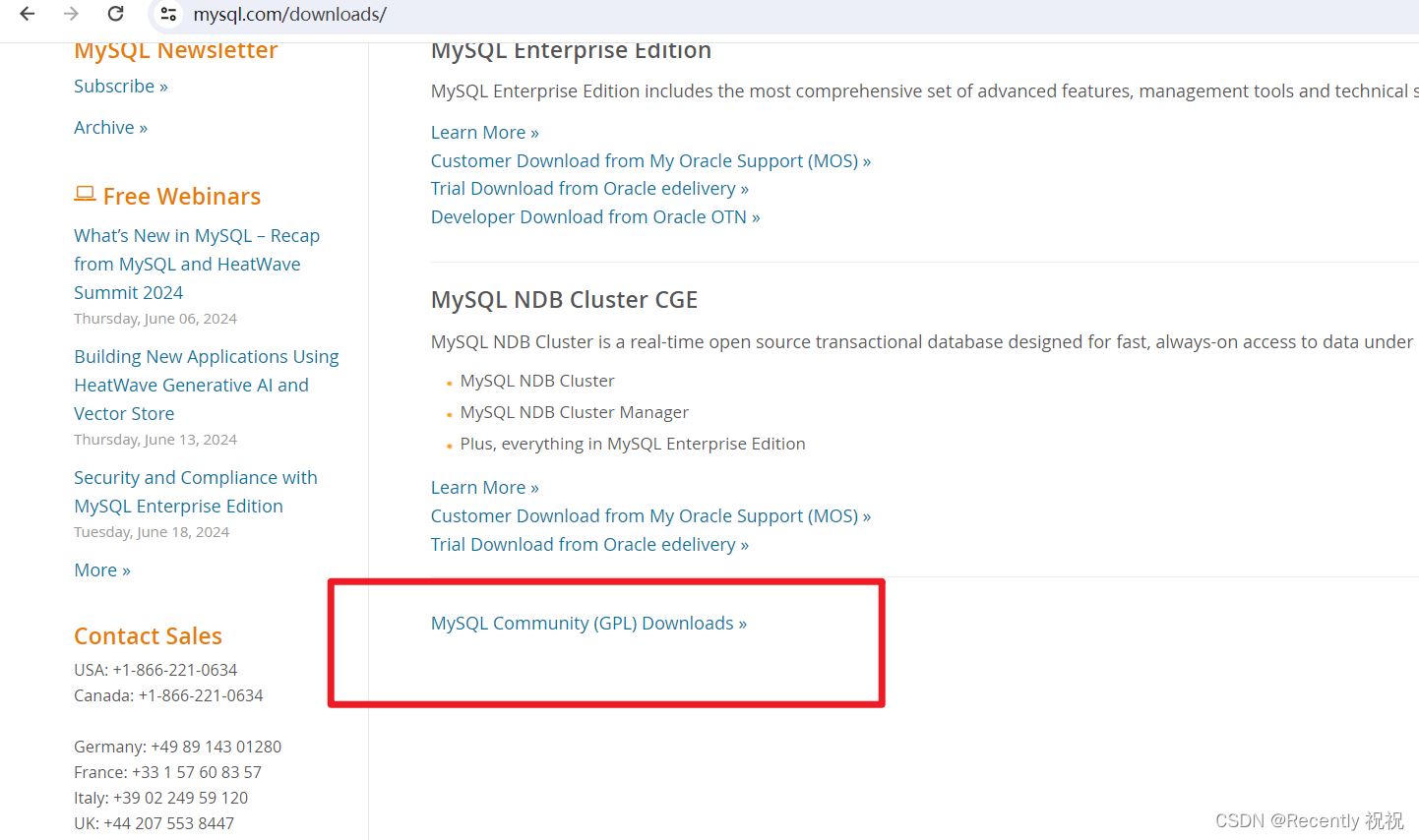Click Learn More under NDB Cluster CGE
Screen dimensions: 1419x840
tap(485, 487)
